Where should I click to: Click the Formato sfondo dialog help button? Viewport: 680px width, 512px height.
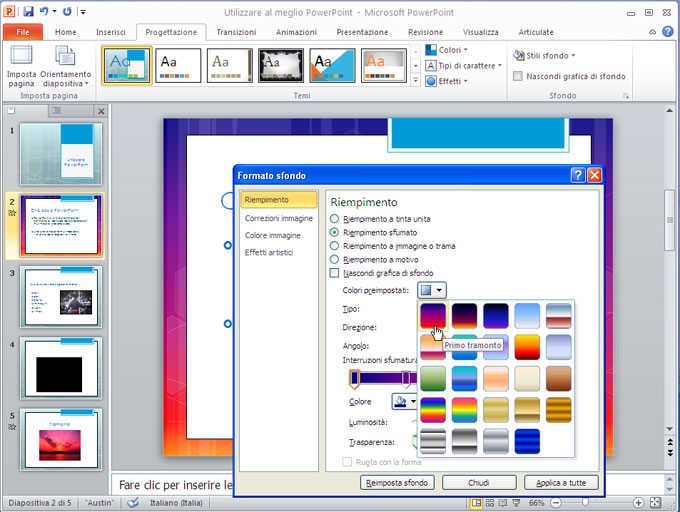coord(578,175)
